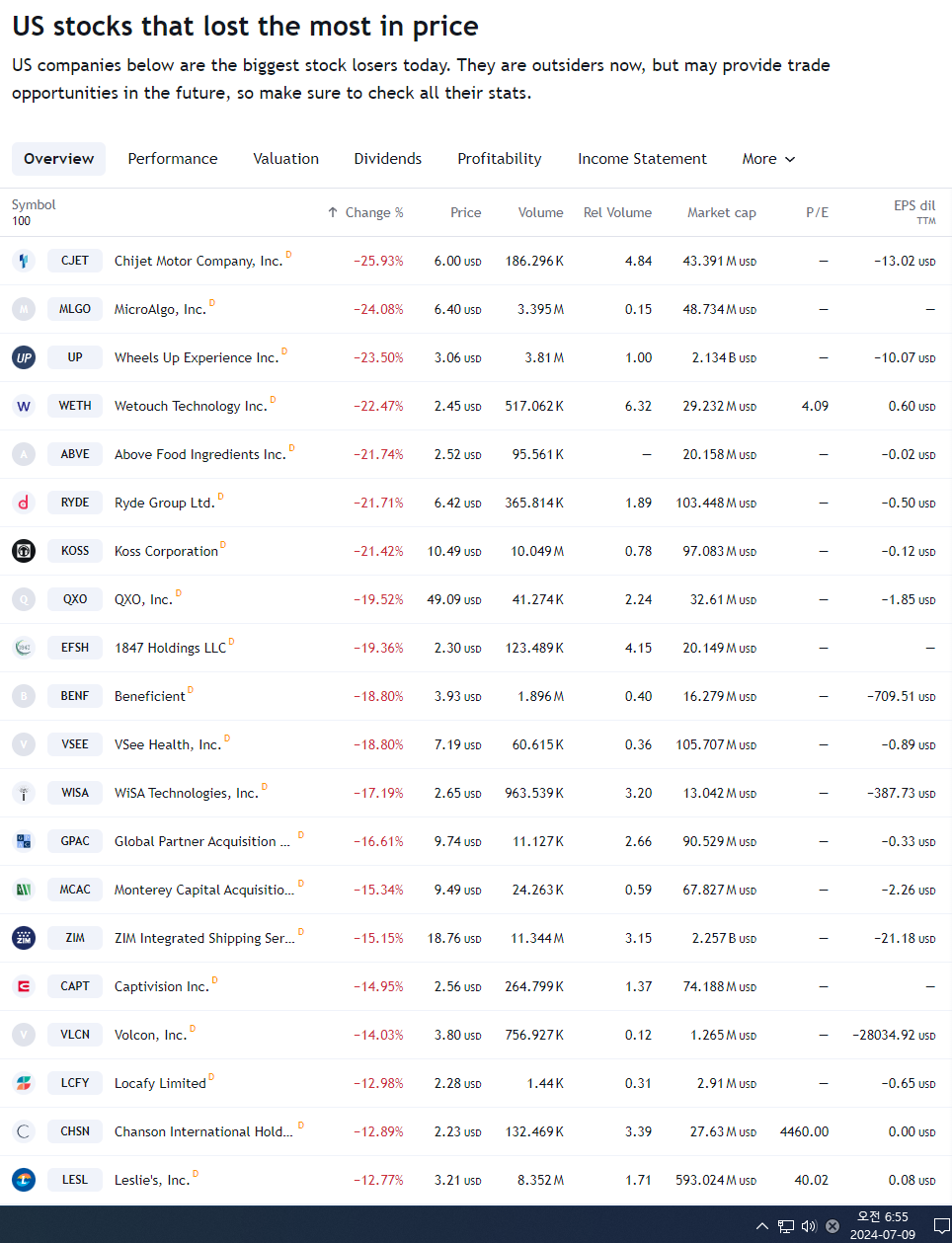
Task: Open the Profitability tab
Action: click(500, 159)
